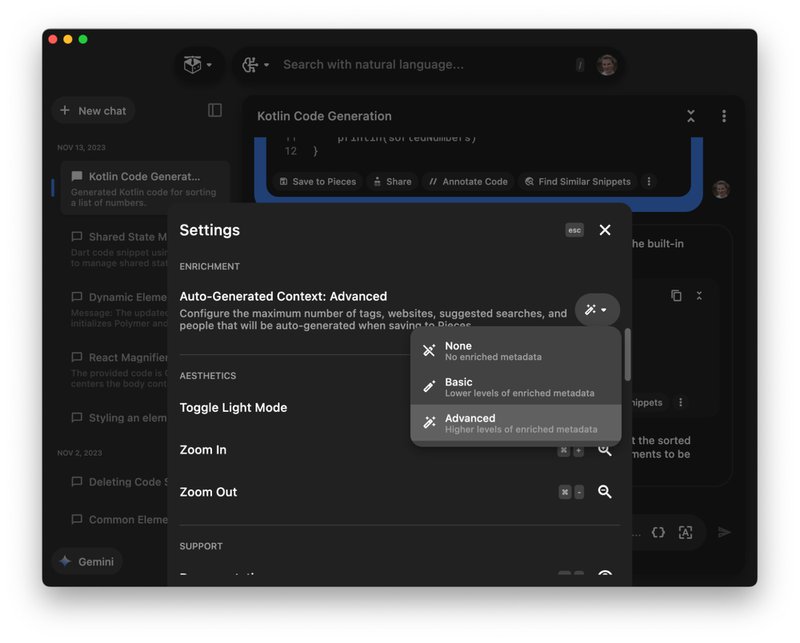
Task: Open second snippet more options dots
Action: point(681,402)
